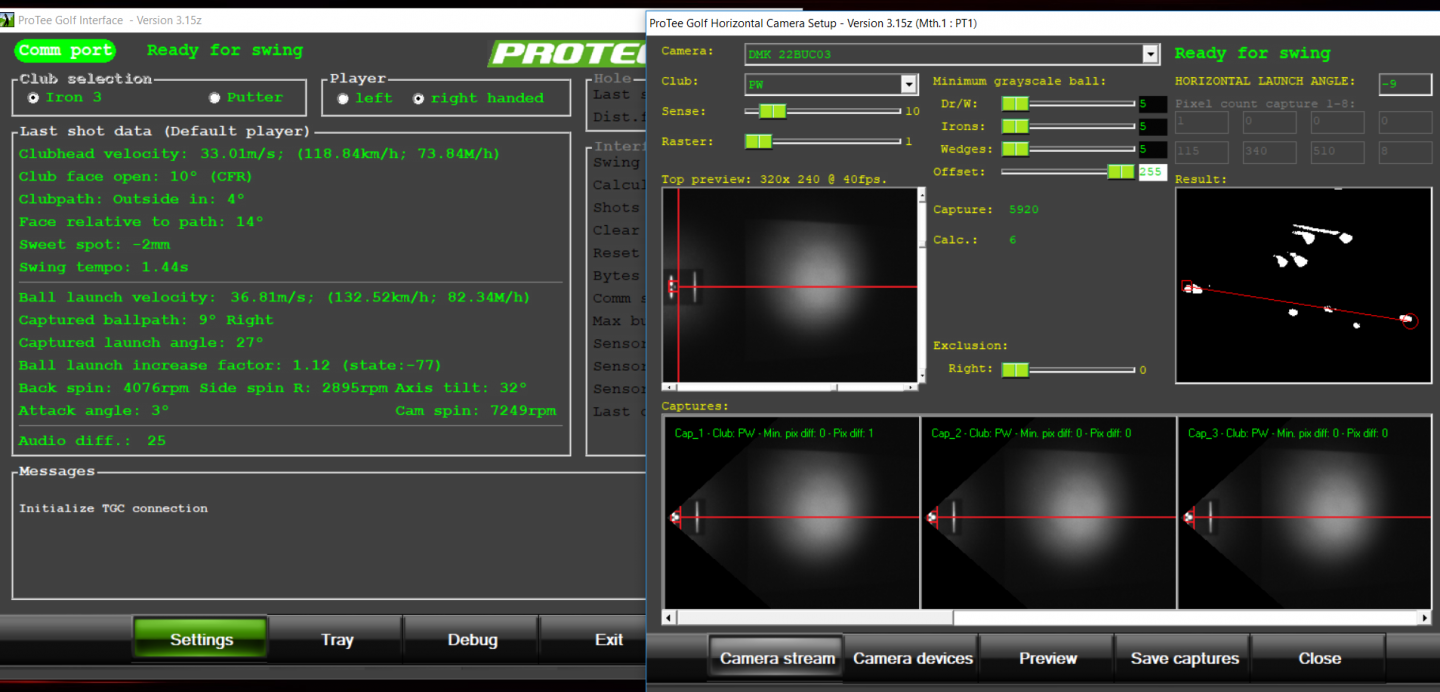The image size is (1440, 692).
Task: Click the Camera devices button
Action: (x=912, y=658)
